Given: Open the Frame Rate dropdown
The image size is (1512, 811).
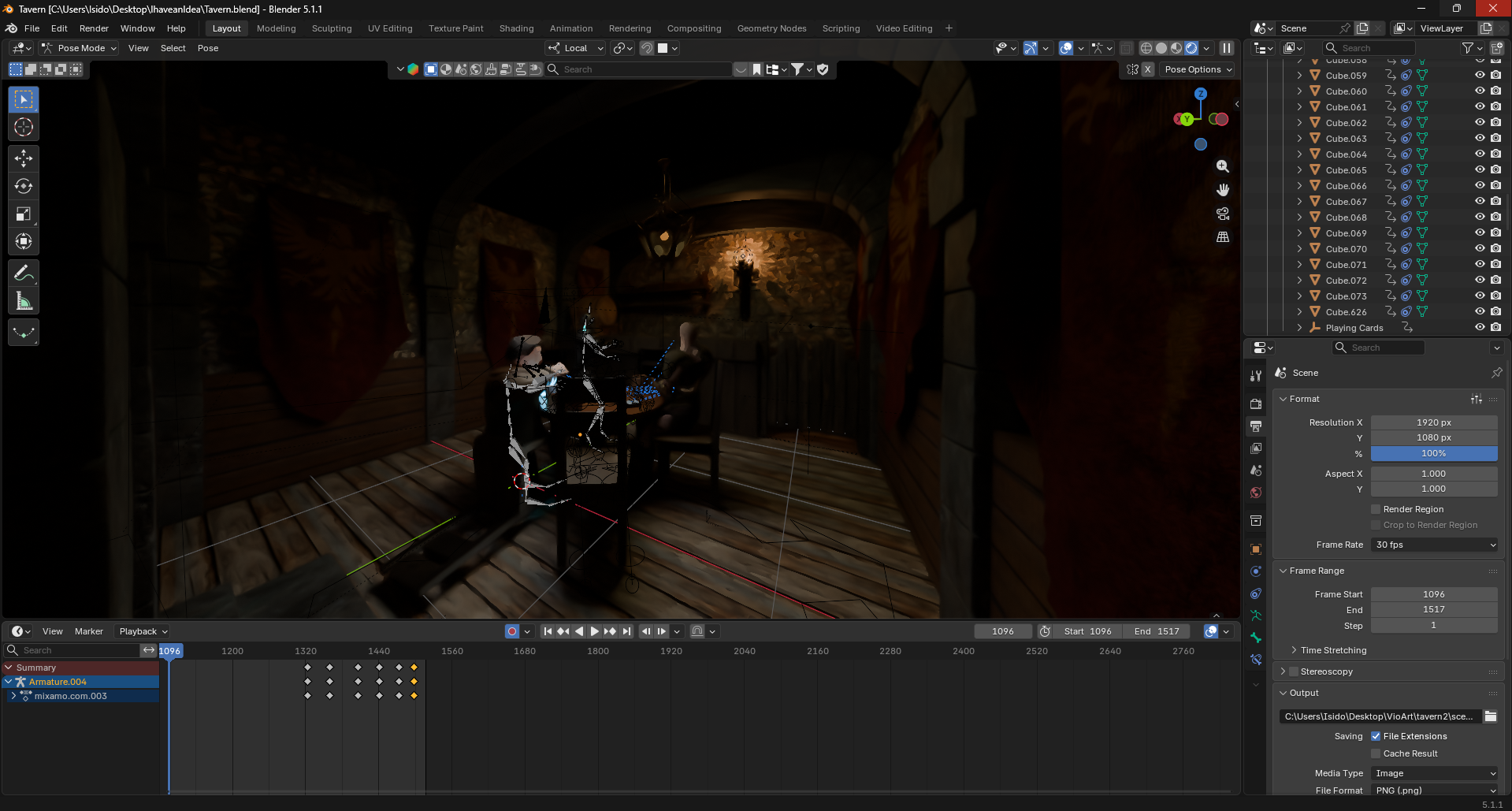Looking at the screenshot, I should (x=1434, y=545).
